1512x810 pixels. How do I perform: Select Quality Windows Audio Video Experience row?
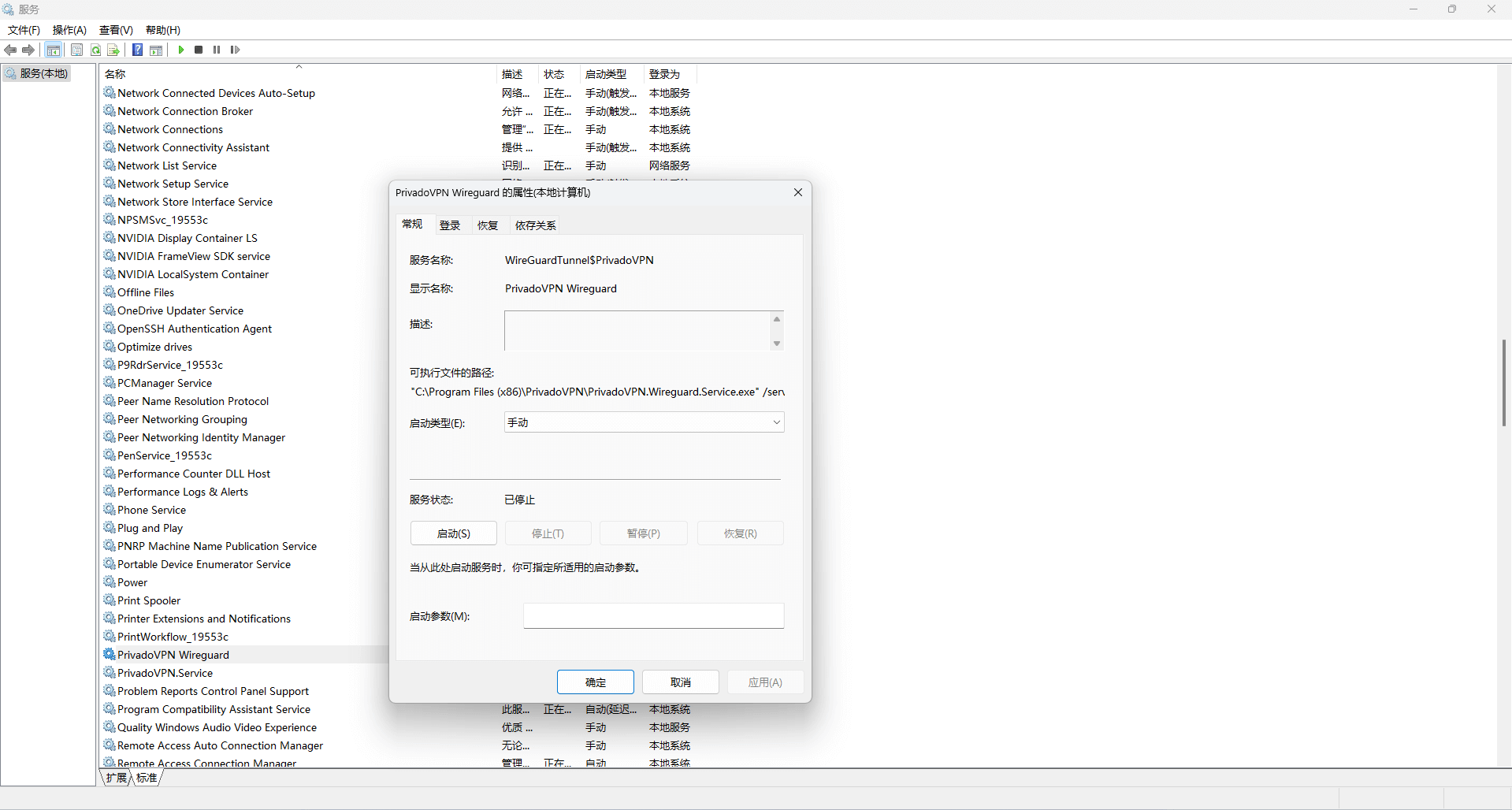point(399,727)
